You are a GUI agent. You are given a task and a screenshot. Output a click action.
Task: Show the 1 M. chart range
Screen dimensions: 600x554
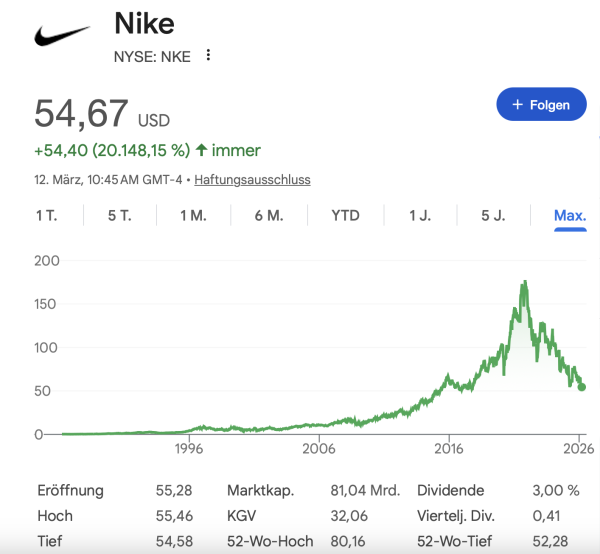point(193,216)
